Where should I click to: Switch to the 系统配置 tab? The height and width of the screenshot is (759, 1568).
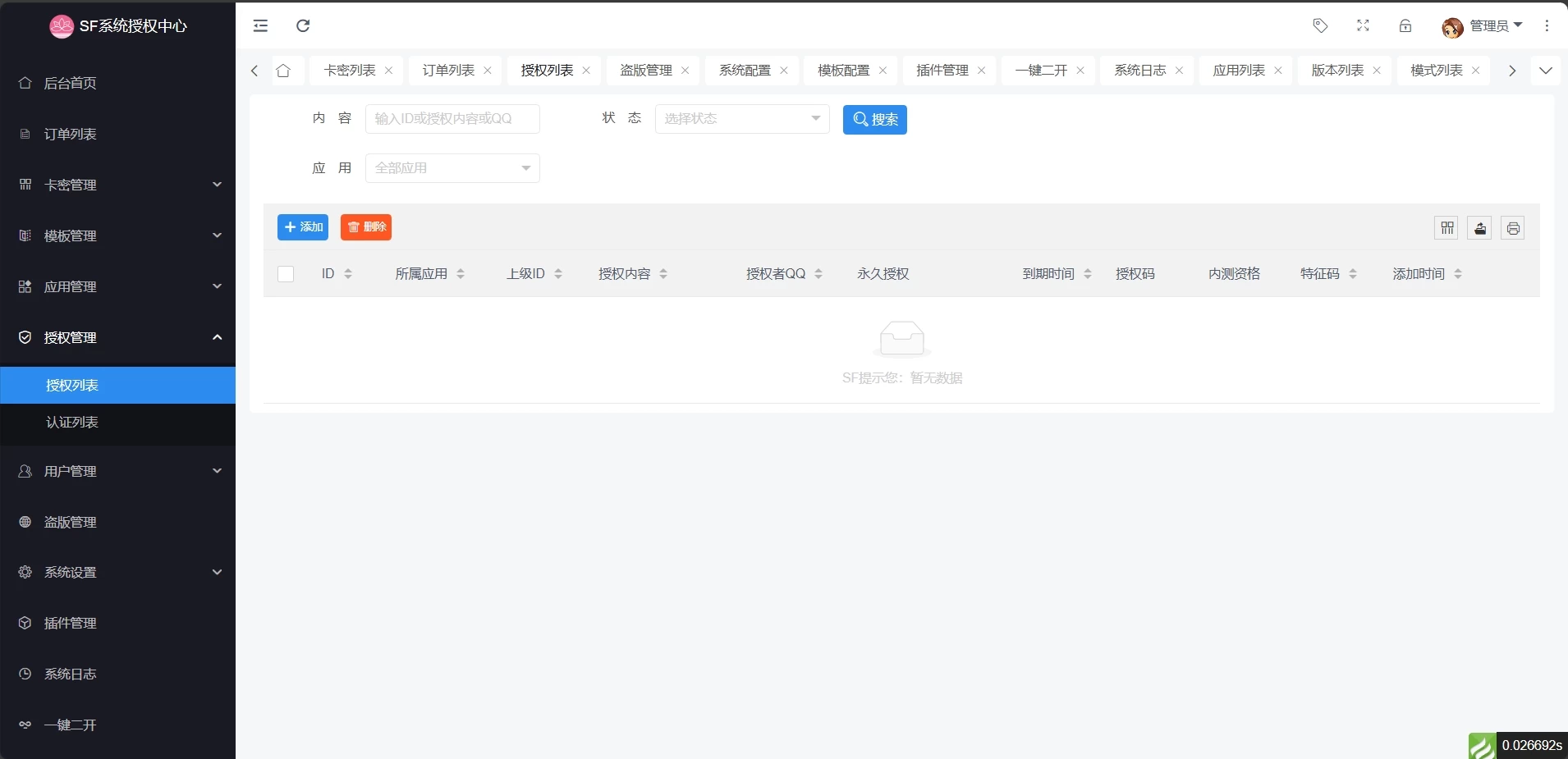(x=745, y=71)
